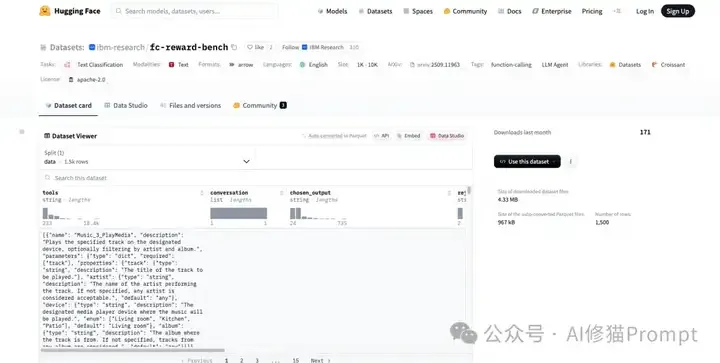
Task: Select the Datasets library tag
Action: coord(625,65)
